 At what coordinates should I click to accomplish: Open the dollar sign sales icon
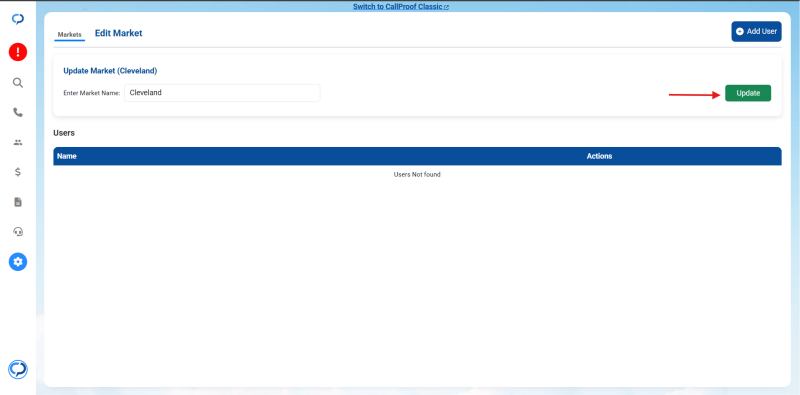[x=18, y=172]
